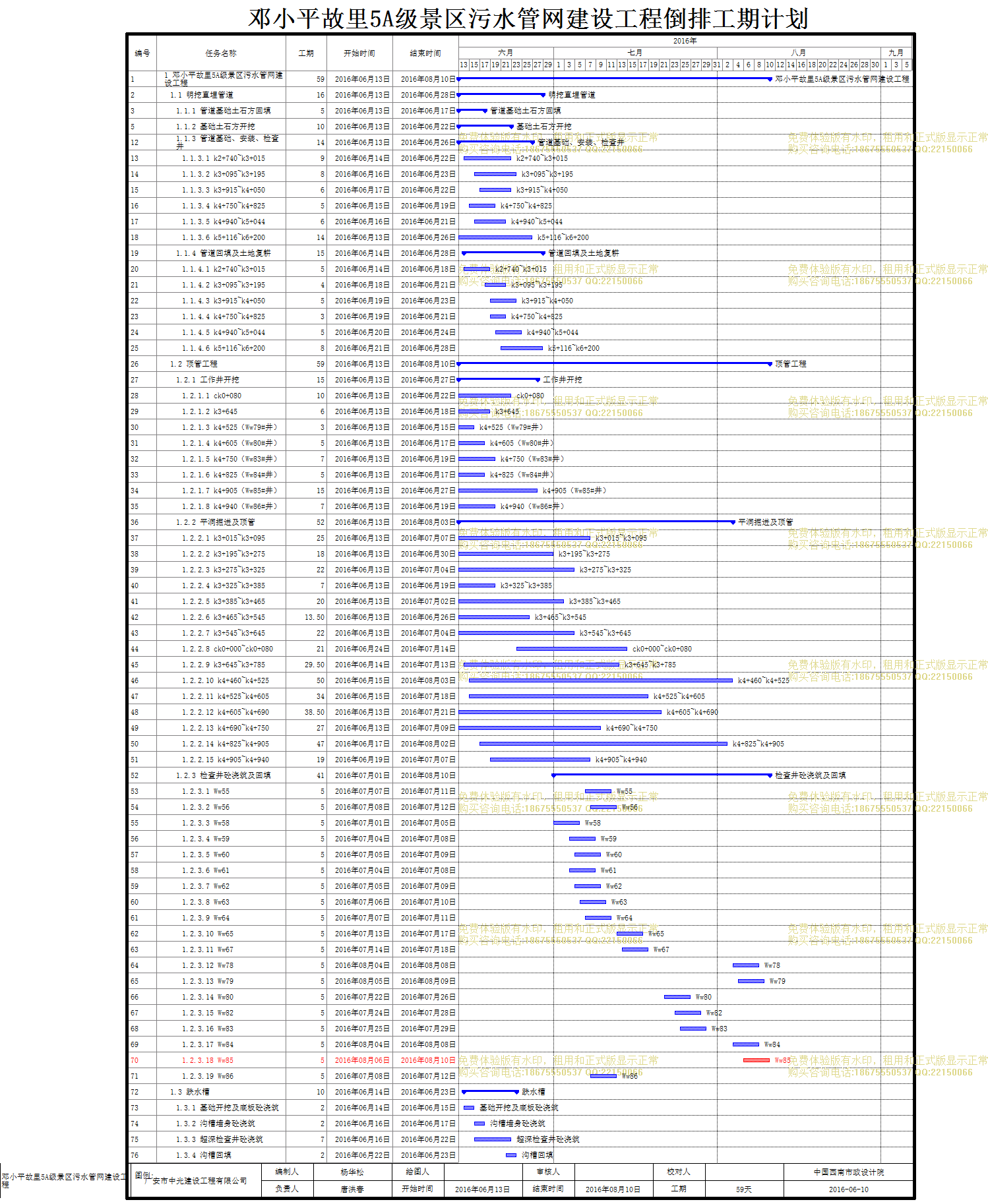The width and height of the screenshot is (988, 1204).
Task: Click the chart title 邓小平故里5A级景区污水管网建设工程倒排工期计划
Action: coord(528,18)
